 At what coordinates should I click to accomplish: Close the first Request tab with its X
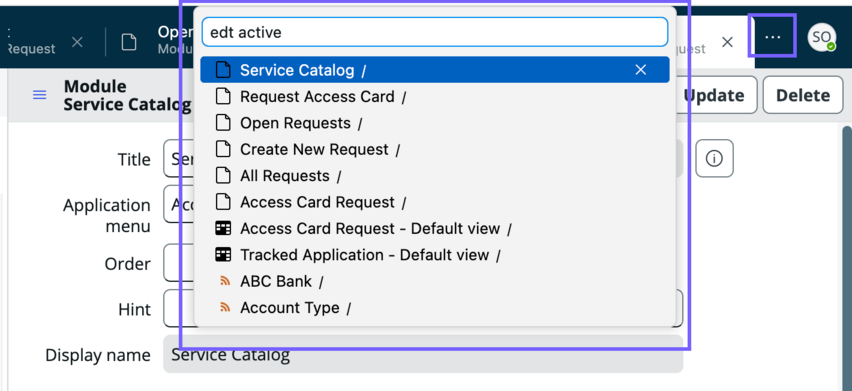(77, 42)
